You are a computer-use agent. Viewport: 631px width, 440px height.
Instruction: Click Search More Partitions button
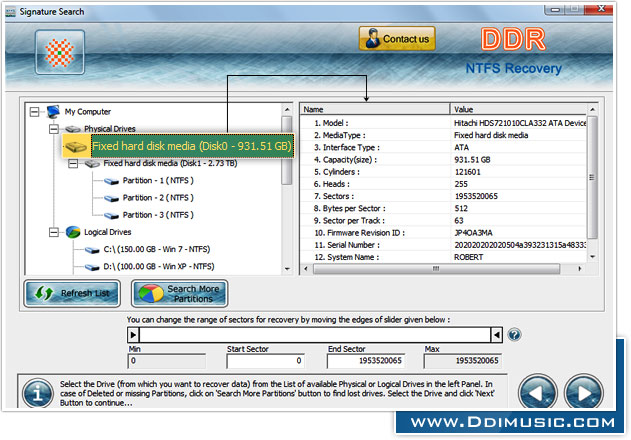click(x=179, y=293)
